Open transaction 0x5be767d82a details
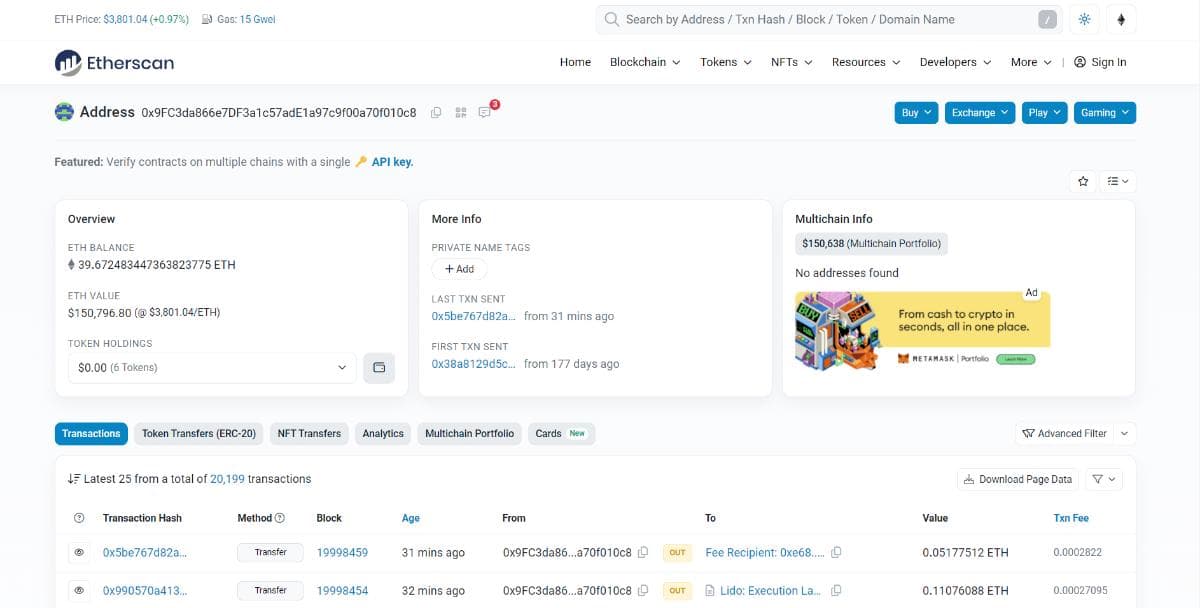The height and width of the screenshot is (608, 1200). tap(145, 552)
